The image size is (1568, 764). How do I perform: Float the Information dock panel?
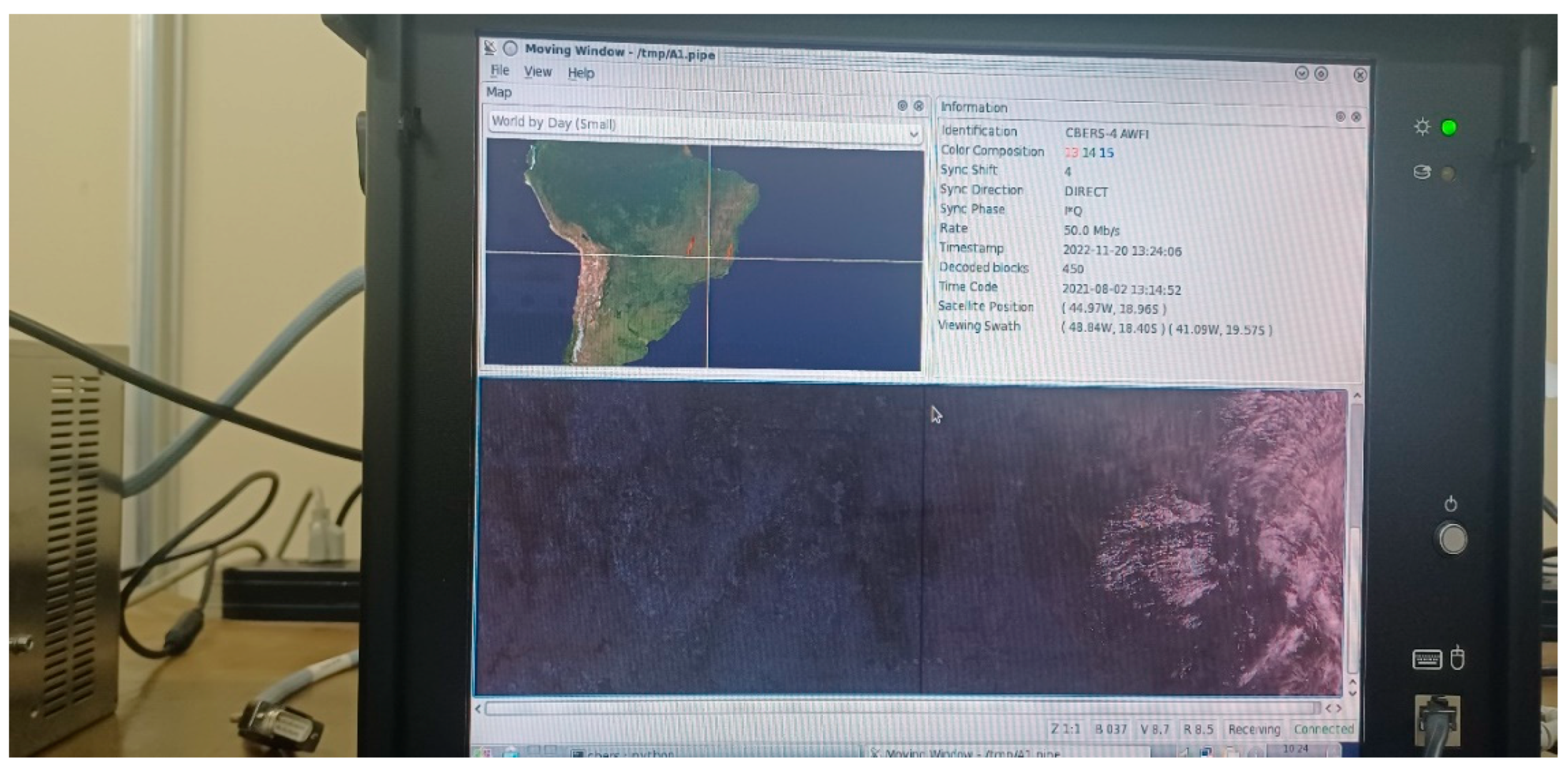[x=1340, y=116]
